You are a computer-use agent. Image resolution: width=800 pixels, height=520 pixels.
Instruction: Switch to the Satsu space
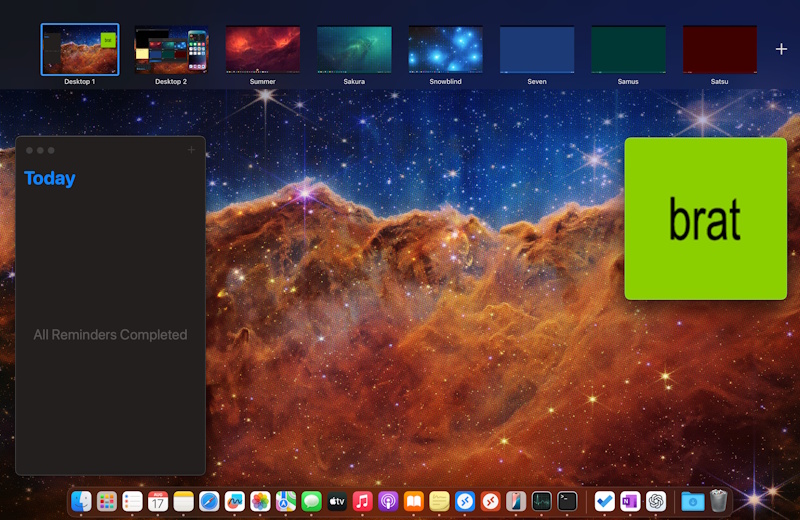[x=719, y=49]
